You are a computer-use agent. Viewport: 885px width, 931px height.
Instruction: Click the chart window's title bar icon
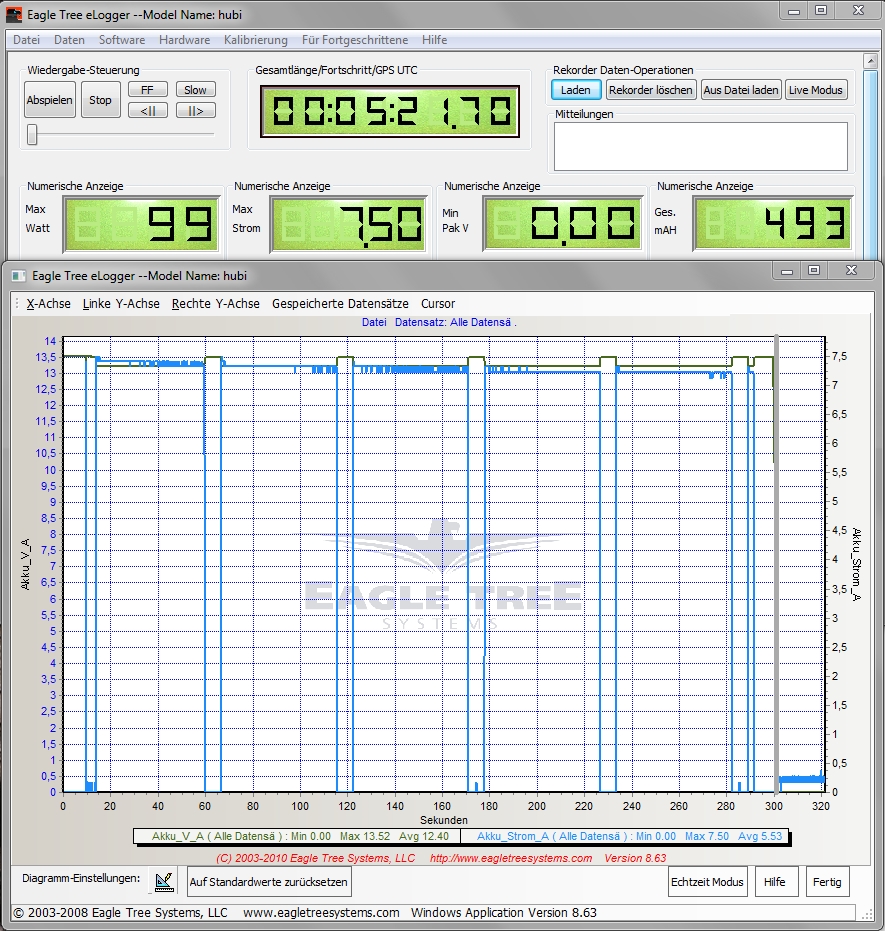coord(19,276)
